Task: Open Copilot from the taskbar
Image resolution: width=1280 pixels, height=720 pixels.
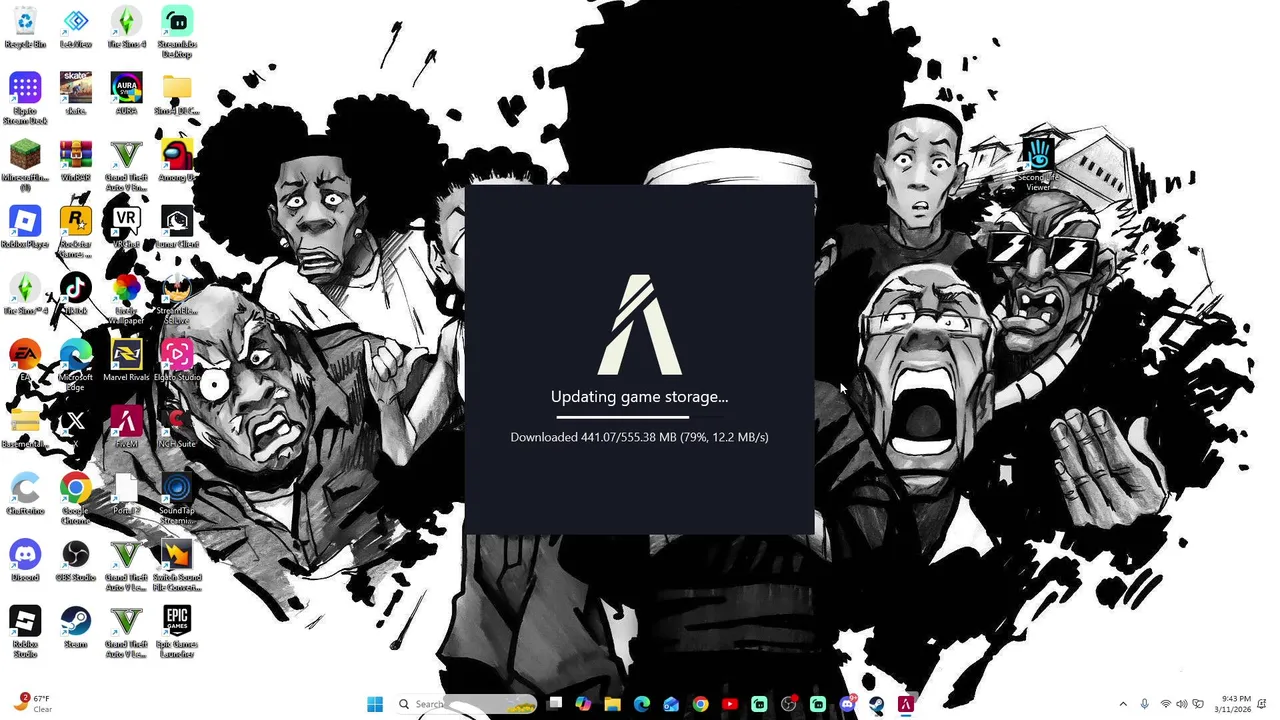Action: point(583,704)
